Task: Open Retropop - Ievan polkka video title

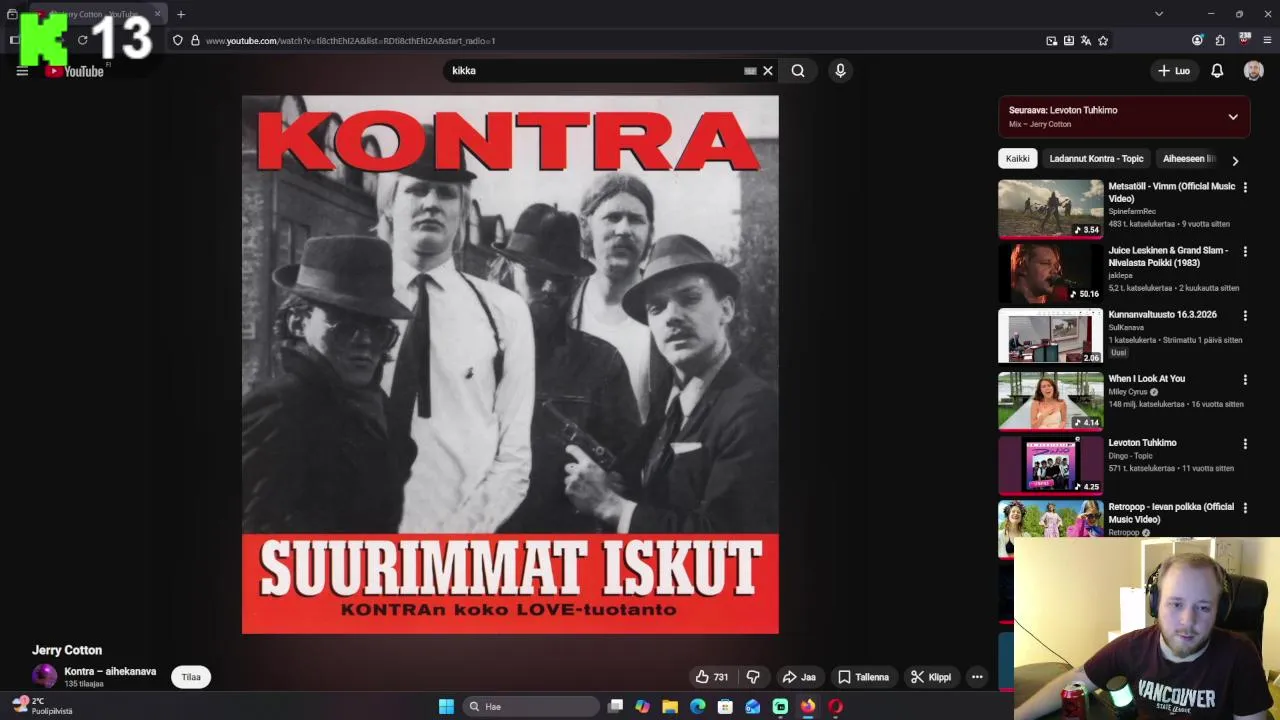Action: [1171, 513]
